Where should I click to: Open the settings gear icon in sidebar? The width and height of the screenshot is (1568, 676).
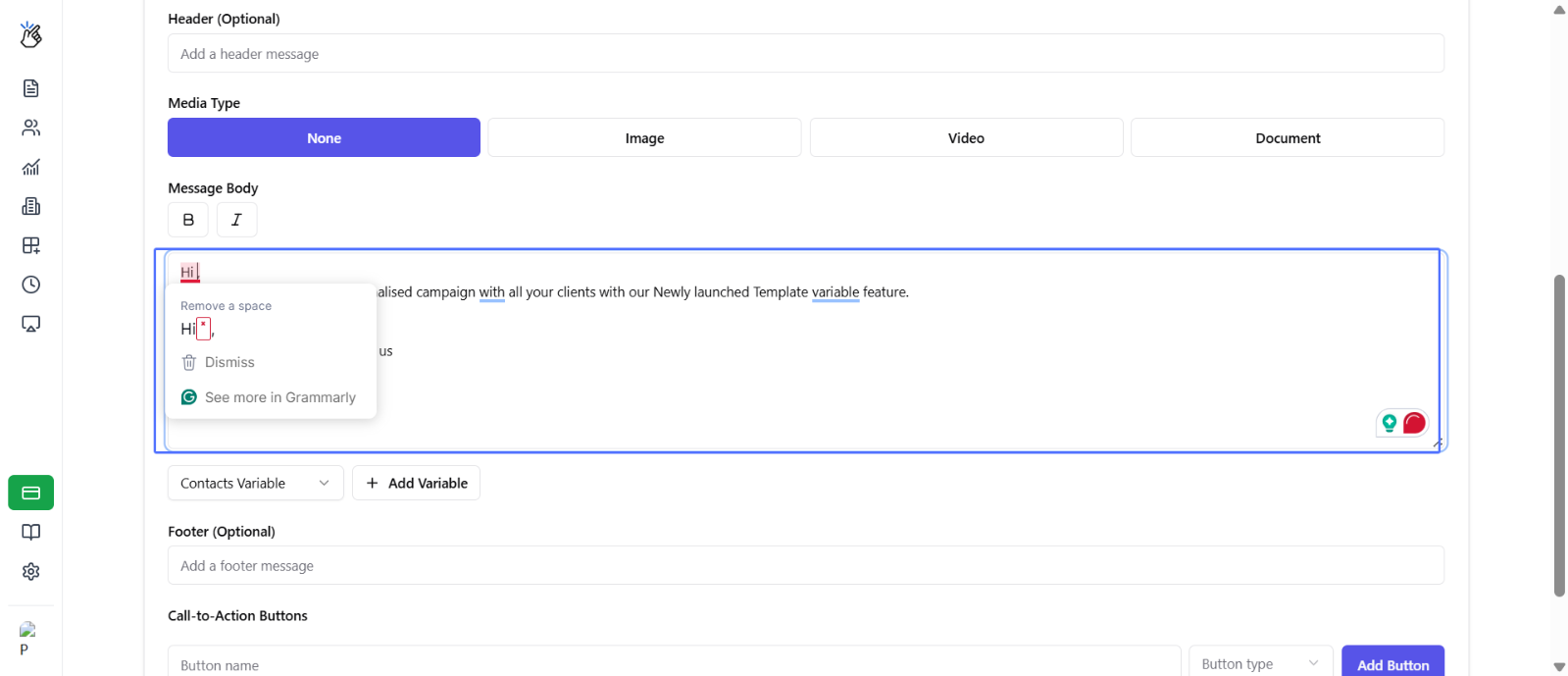point(31,571)
